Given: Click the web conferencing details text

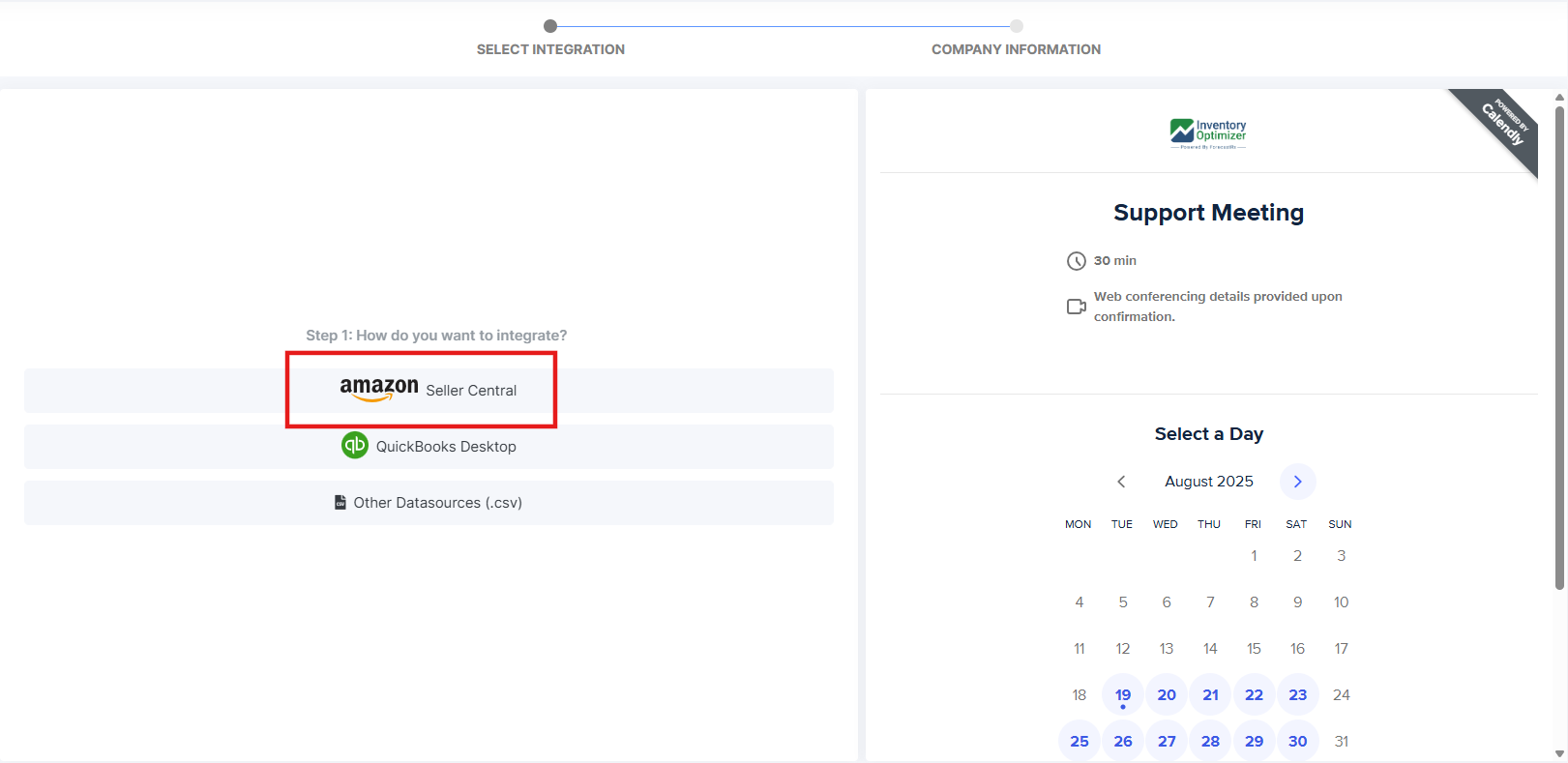Looking at the screenshot, I should click(x=1218, y=307).
